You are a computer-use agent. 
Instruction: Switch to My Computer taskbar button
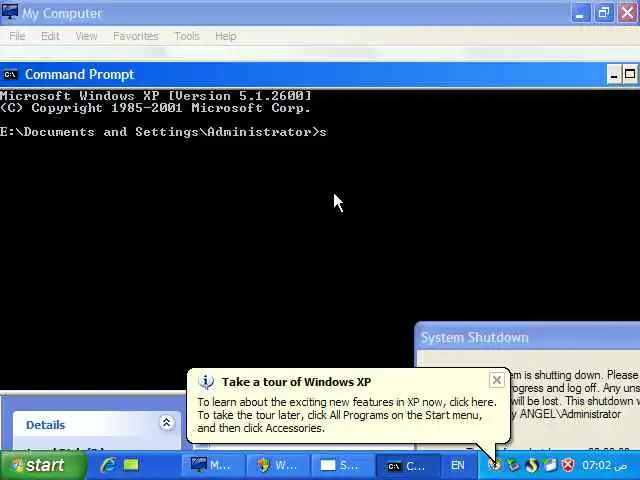point(212,465)
